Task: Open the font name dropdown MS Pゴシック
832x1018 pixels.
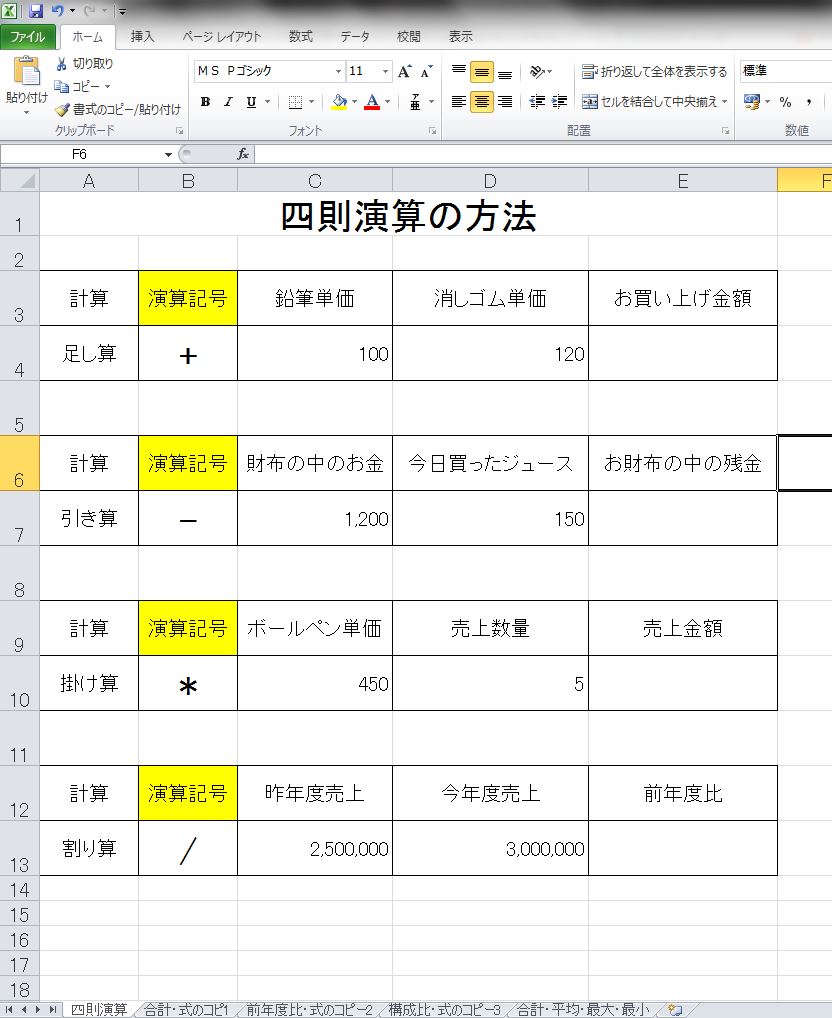Action: [338, 72]
